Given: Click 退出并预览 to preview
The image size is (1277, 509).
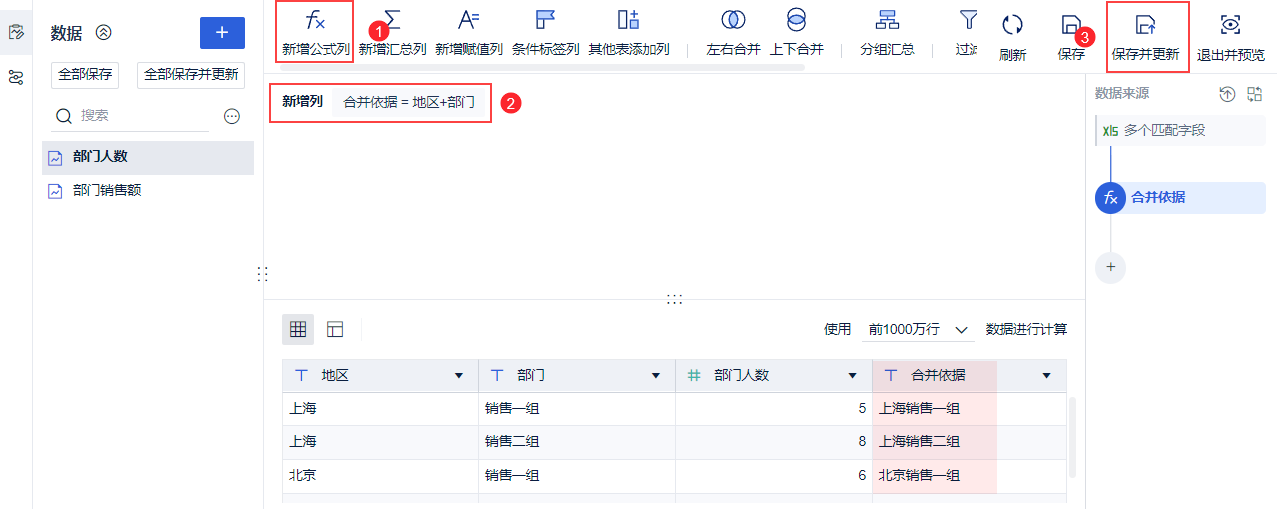Looking at the screenshot, I should (1230, 37).
